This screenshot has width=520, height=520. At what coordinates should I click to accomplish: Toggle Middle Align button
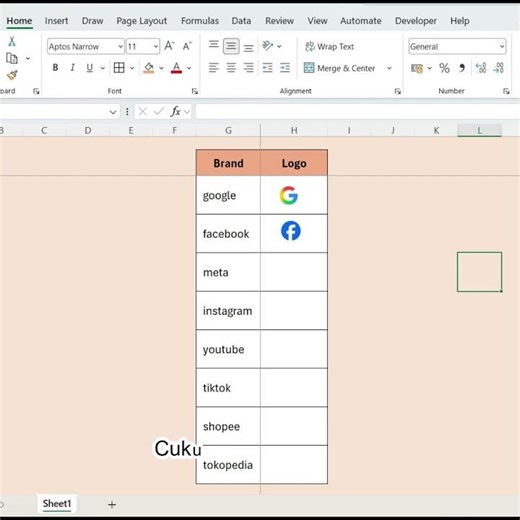click(x=231, y=46)
